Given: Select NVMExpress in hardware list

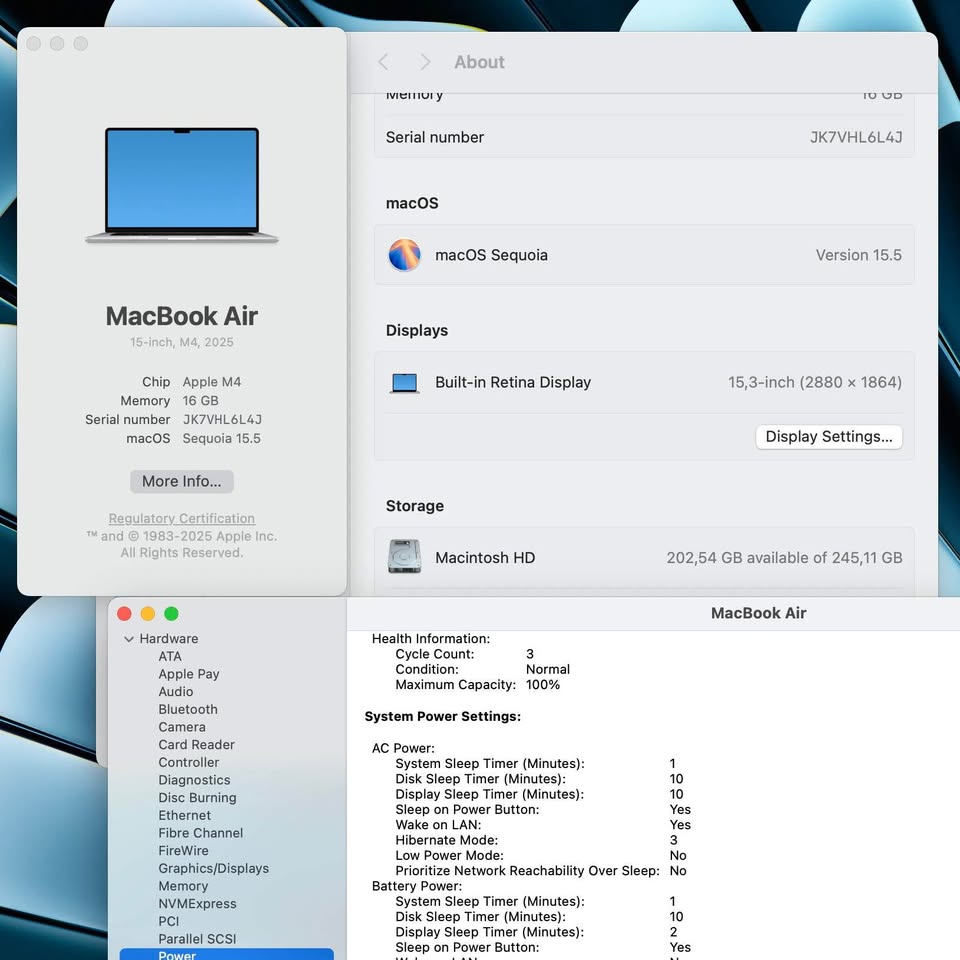Looking at the screenshot, I should (x=197, y=904).
